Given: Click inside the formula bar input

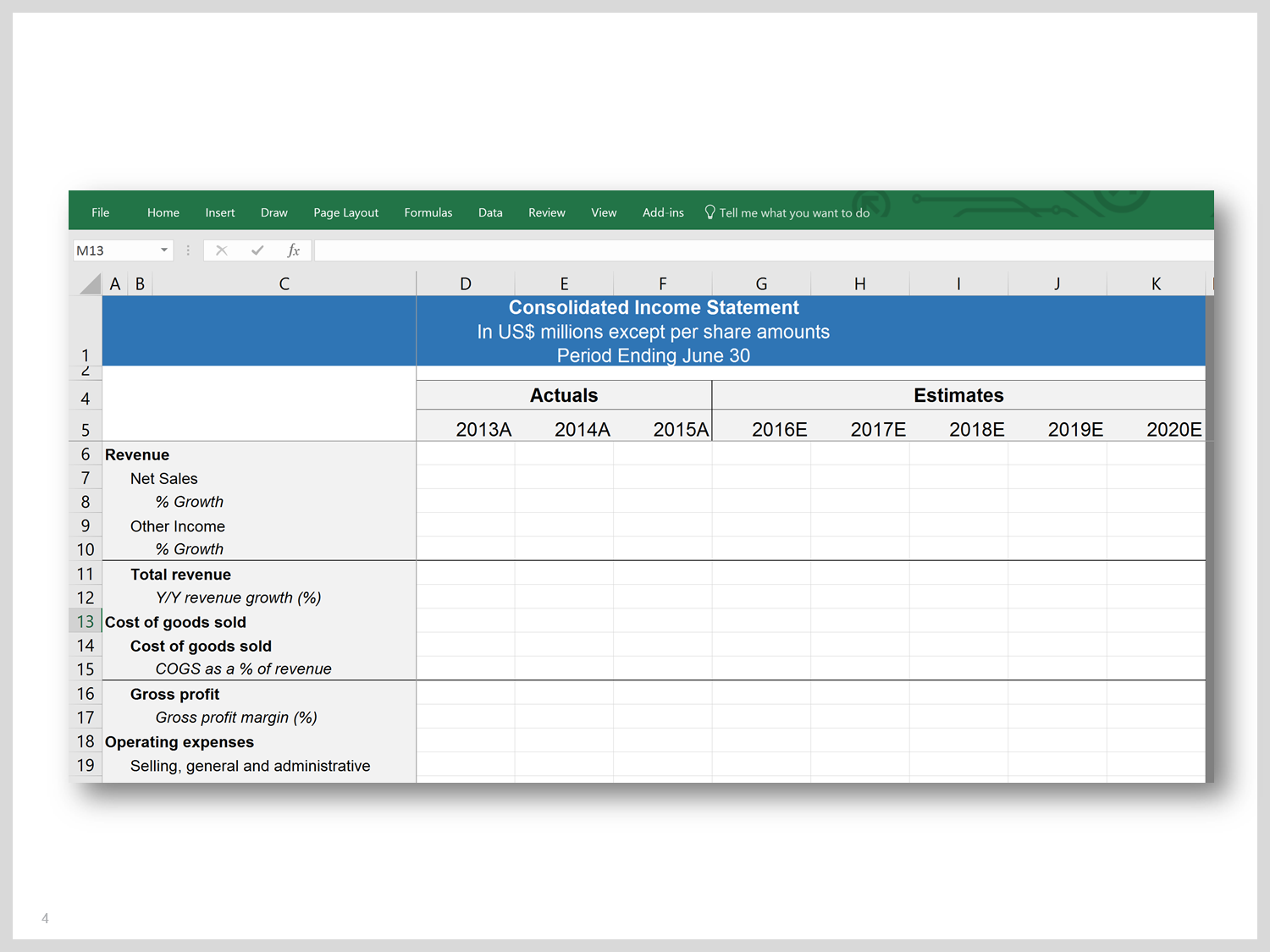Looking at the screenshot, I should coord(764,250).
